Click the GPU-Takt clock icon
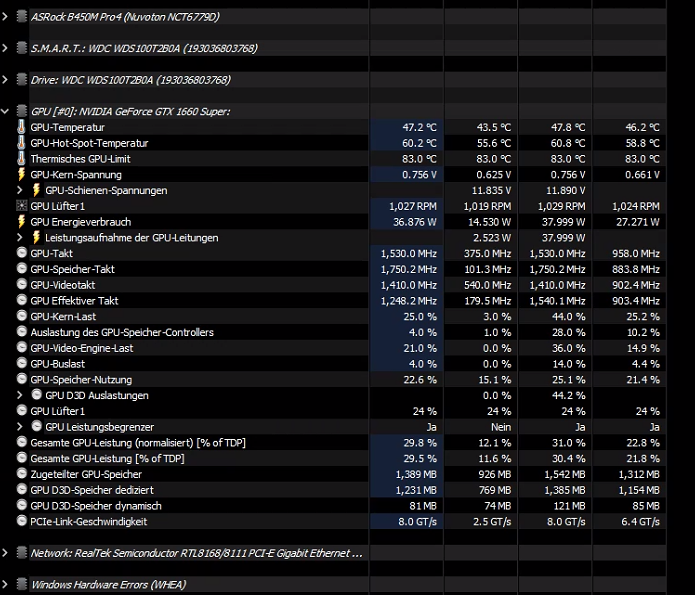 pos(21,253)
